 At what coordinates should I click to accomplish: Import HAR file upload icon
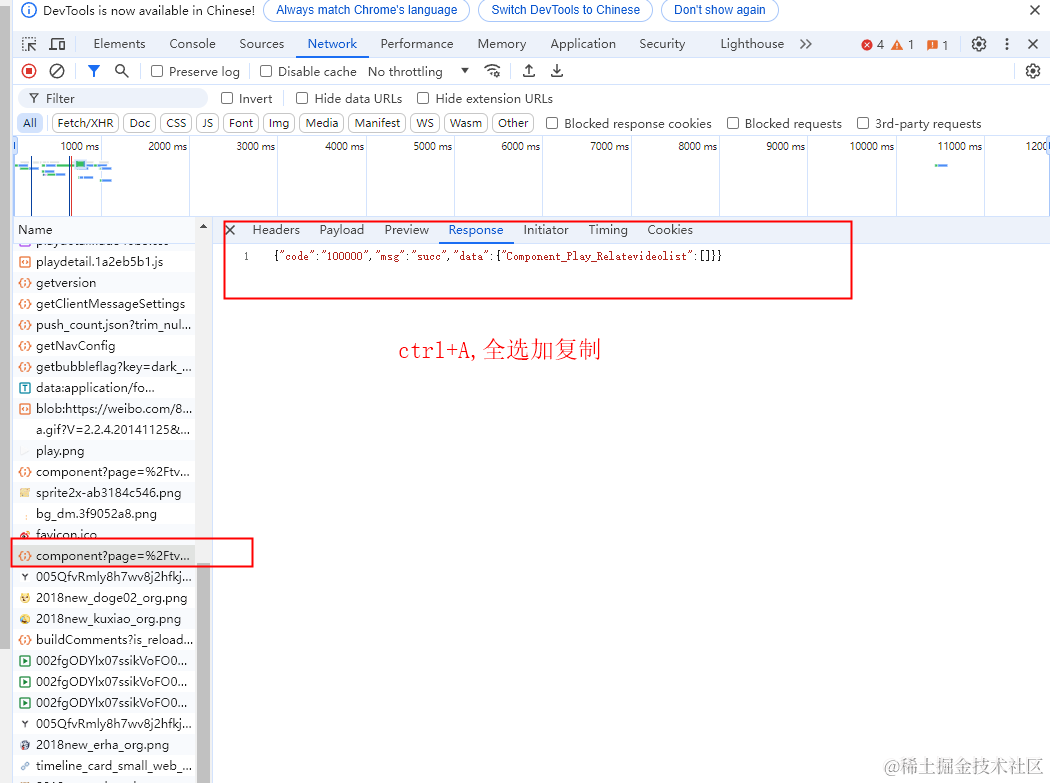coord(528,71)
